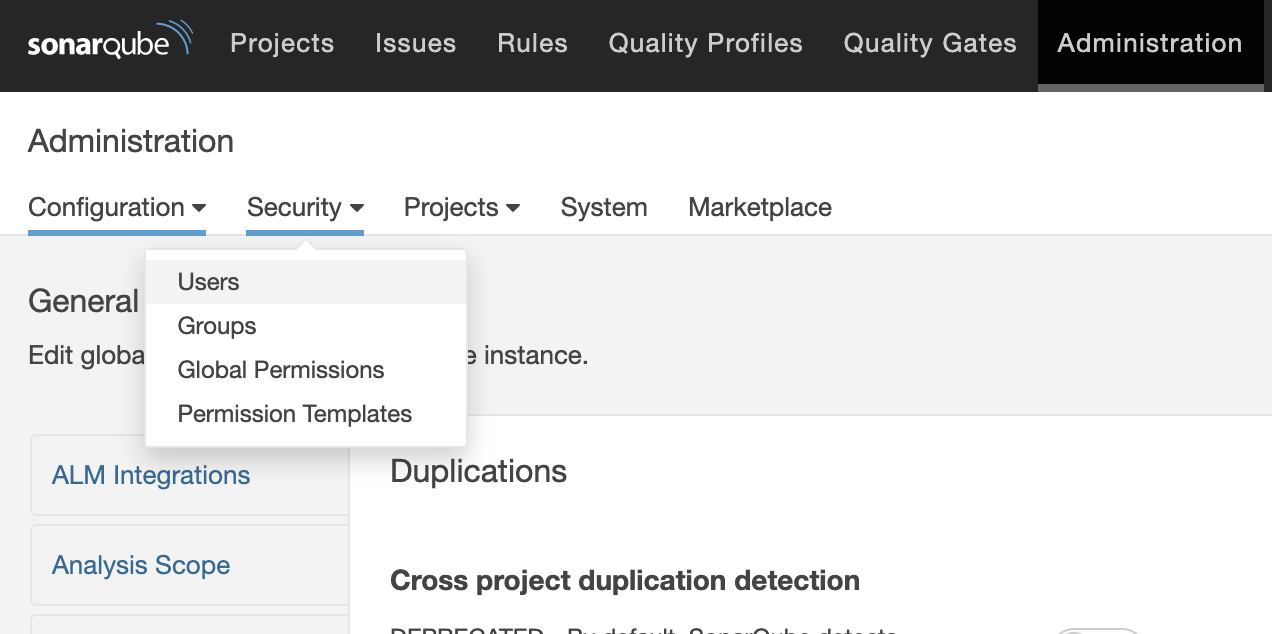1272x634 pixels.
Task: Expand the Configuration dropdown
Action: click(117, 207)
